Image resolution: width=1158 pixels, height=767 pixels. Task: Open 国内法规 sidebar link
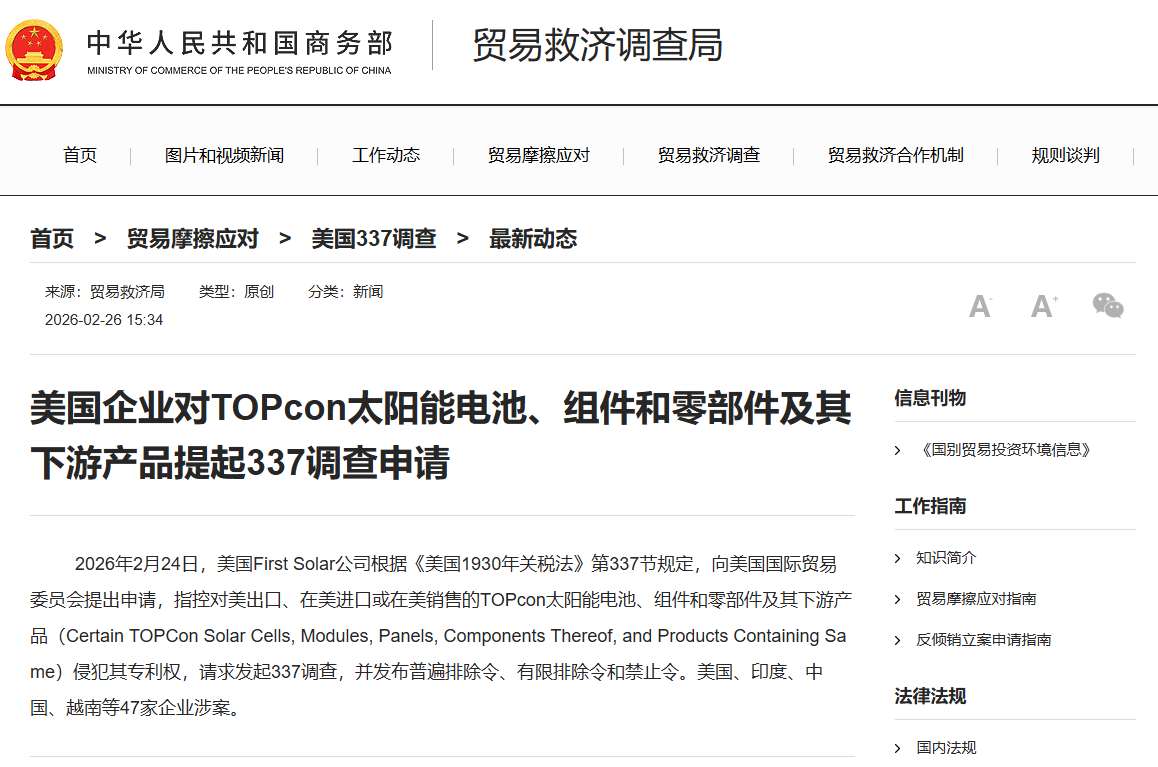(946, 748)
